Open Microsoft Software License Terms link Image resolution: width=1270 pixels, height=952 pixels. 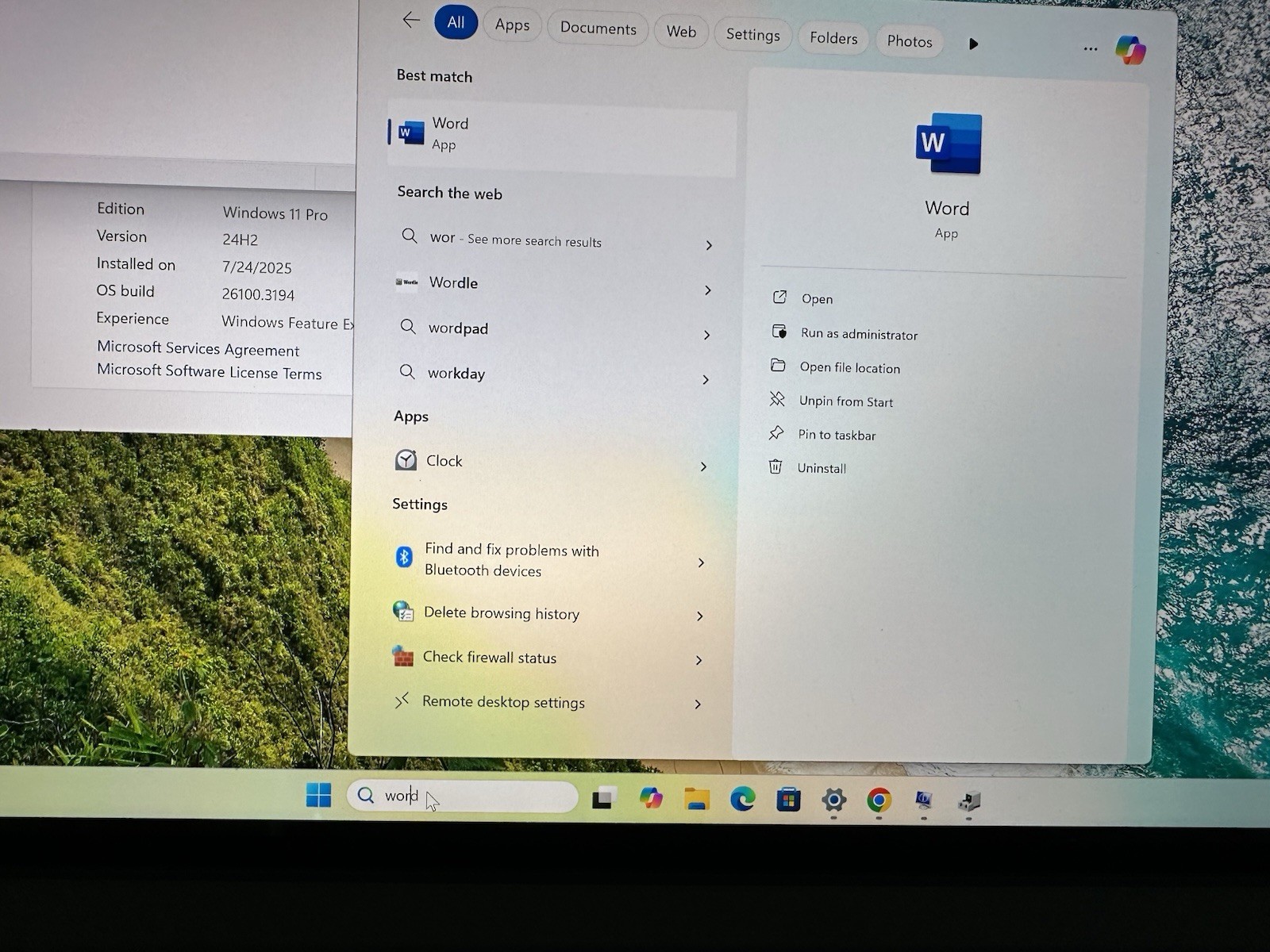(x=209, y=371)
